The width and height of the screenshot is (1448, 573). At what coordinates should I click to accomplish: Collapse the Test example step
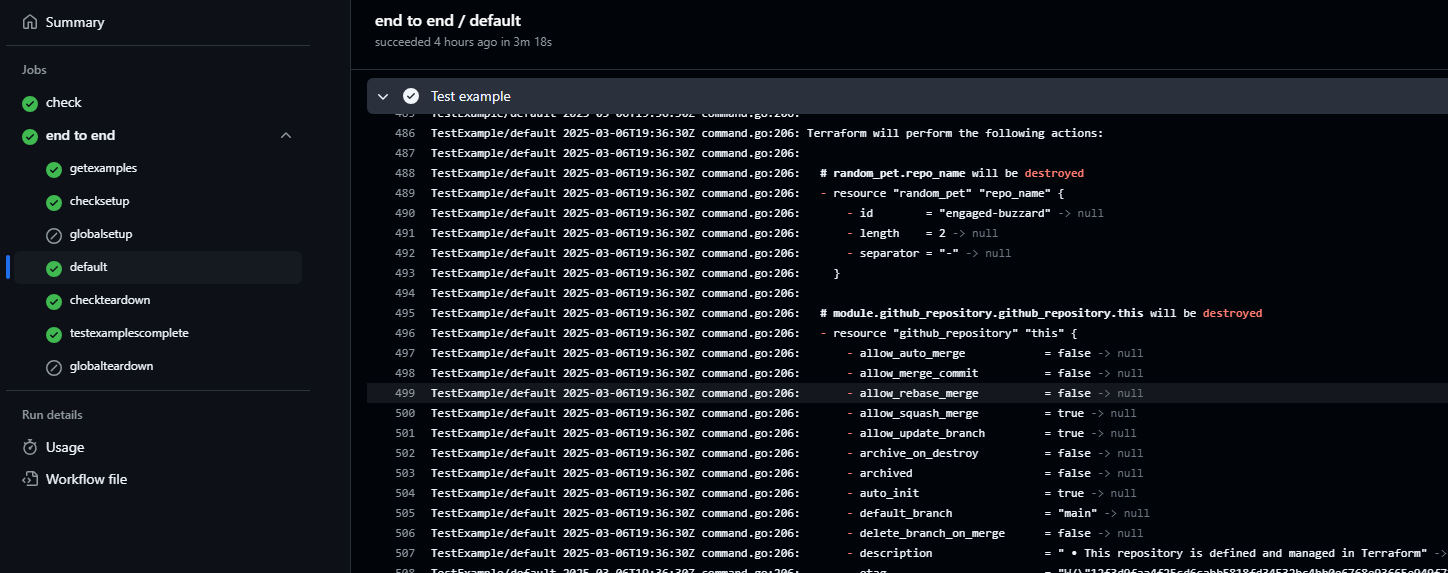(x=383, y=96)
